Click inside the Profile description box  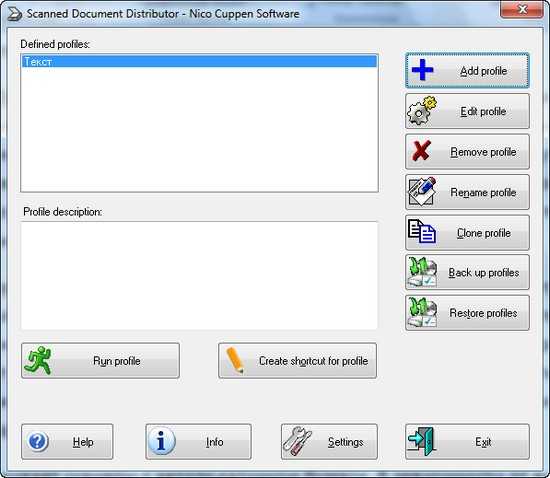199,275
